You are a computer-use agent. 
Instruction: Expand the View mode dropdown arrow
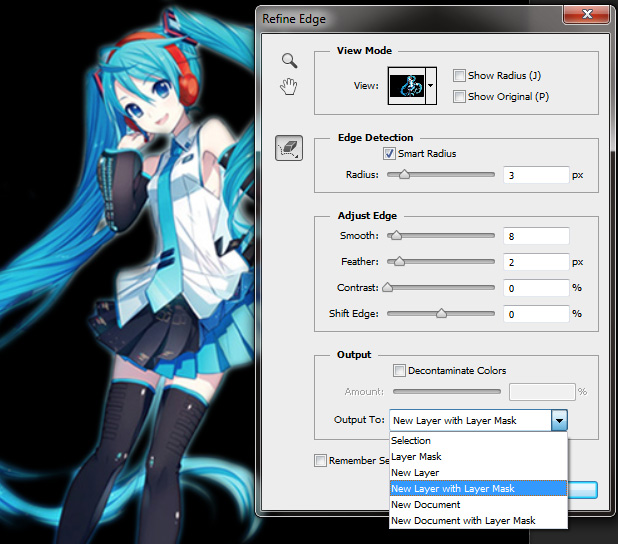click(x=431, y=86)
